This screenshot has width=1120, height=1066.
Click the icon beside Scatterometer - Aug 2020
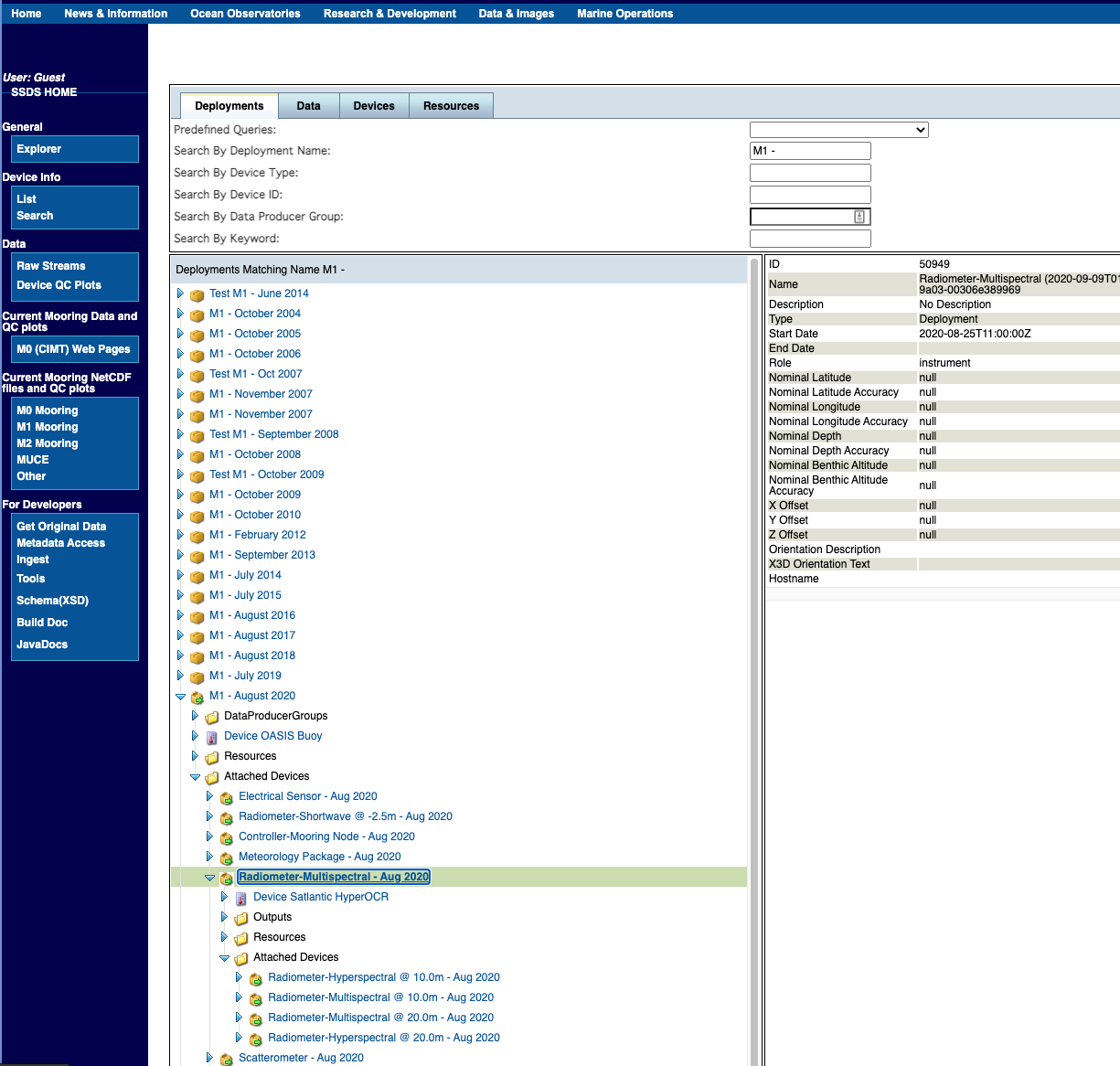pyautogui.click(x=226, y=1059)
